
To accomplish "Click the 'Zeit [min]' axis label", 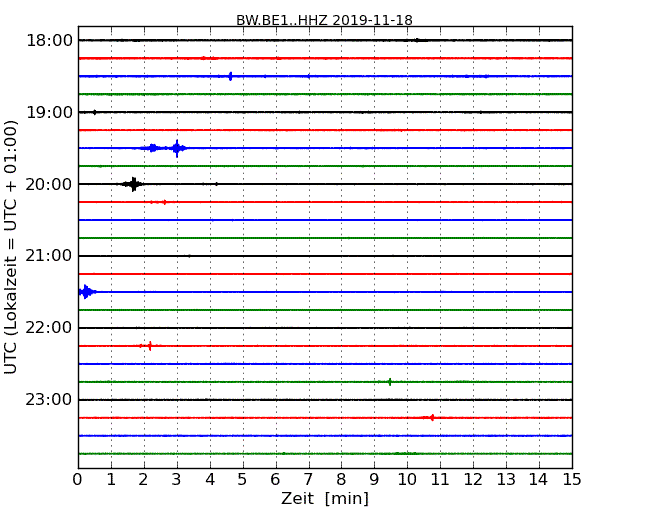I will tap(325, 498).
